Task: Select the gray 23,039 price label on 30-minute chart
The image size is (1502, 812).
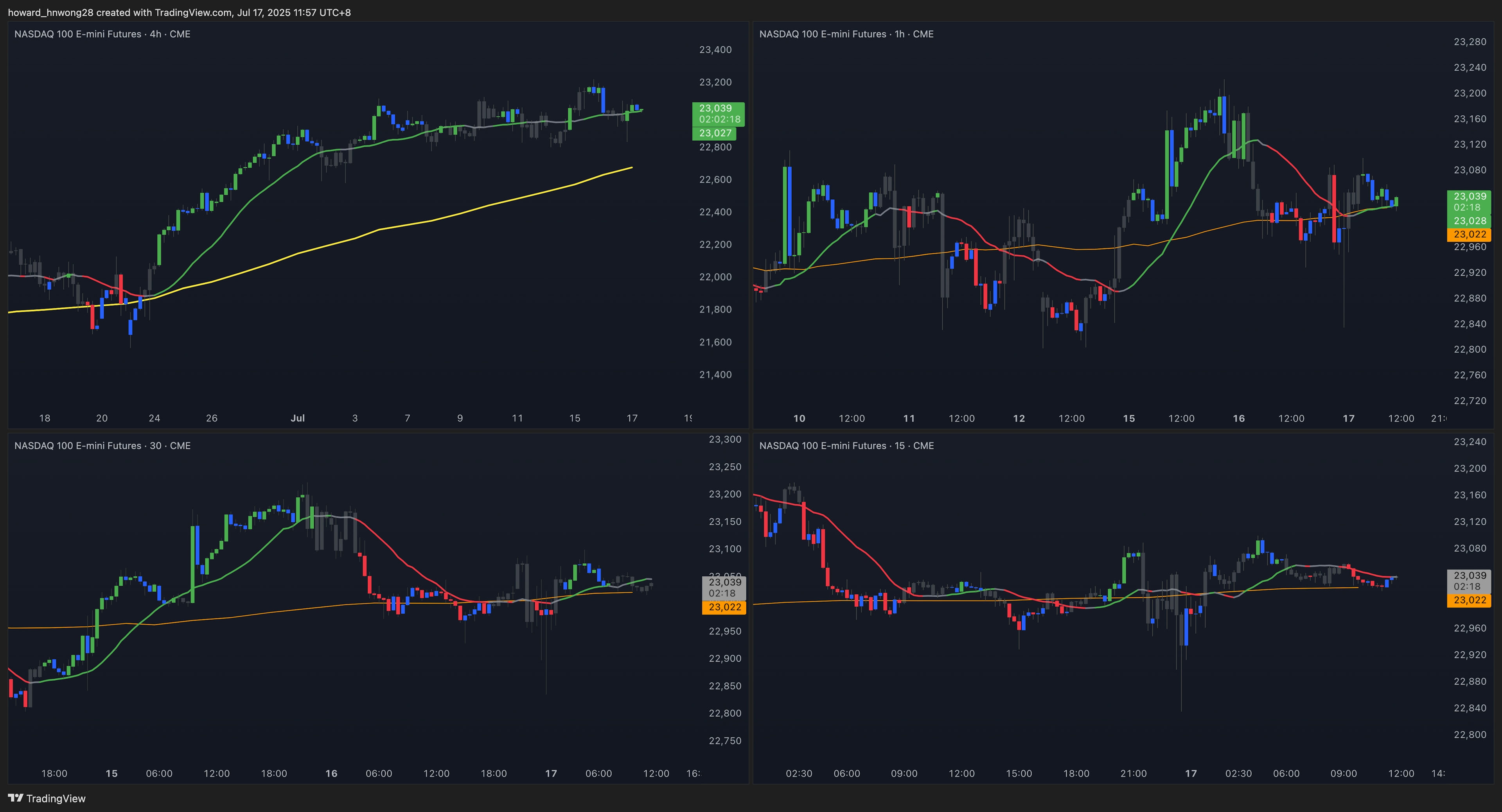Action: click(724, 588)
